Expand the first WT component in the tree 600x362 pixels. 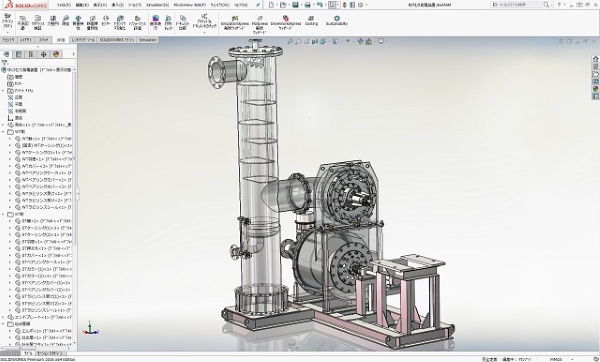tap(10, 139)
